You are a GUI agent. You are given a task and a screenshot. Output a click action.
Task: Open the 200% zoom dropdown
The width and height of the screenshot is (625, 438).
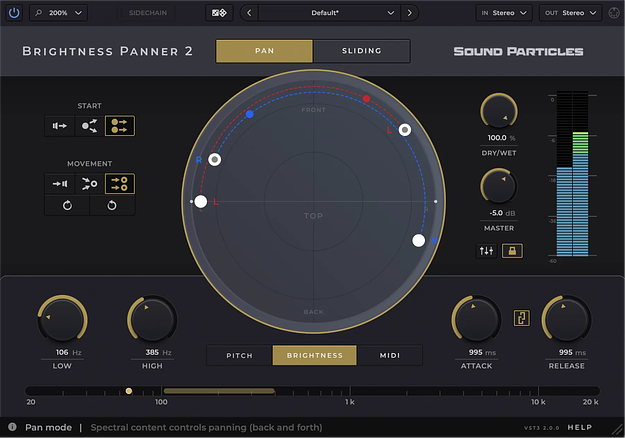[x=59, y=13]
